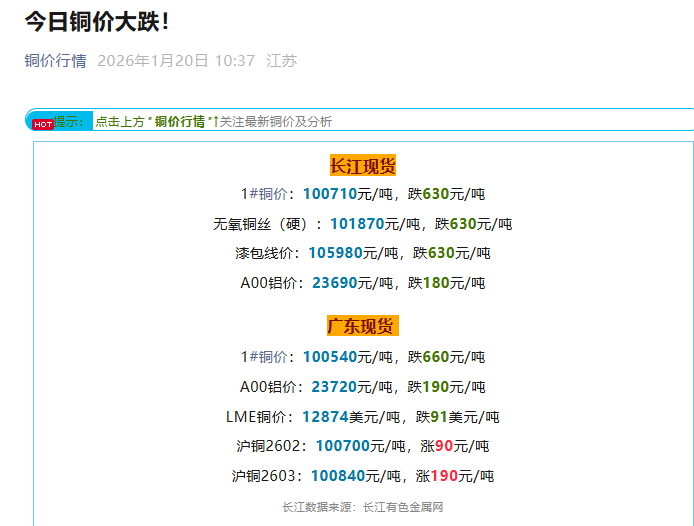The image size is (694, 526).
Task: Click the 长江有色金属网 data source text
Action: pyautogui.click(x=403, y=507)
